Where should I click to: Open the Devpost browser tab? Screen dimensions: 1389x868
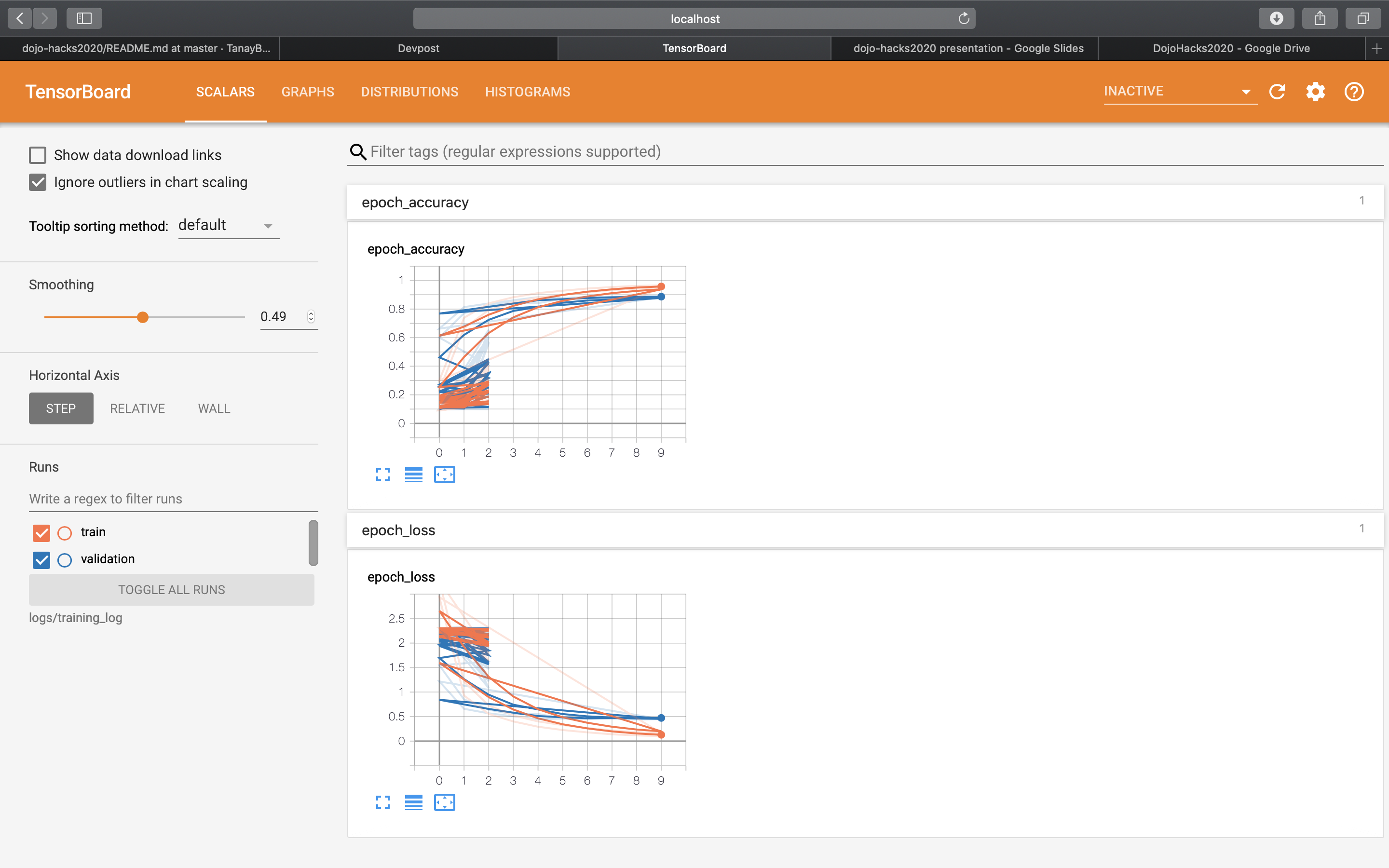pos(418,48)
